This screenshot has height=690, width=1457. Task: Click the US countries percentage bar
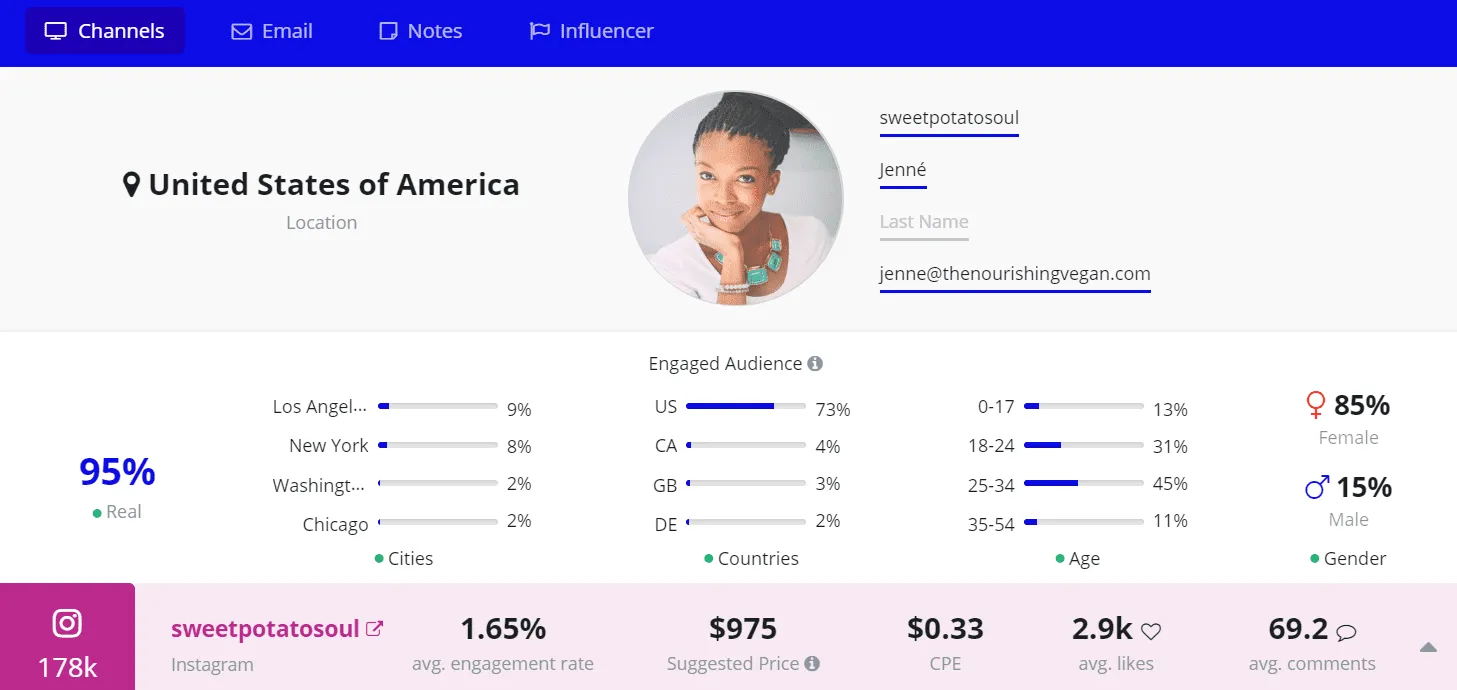(x=745, y=406)
